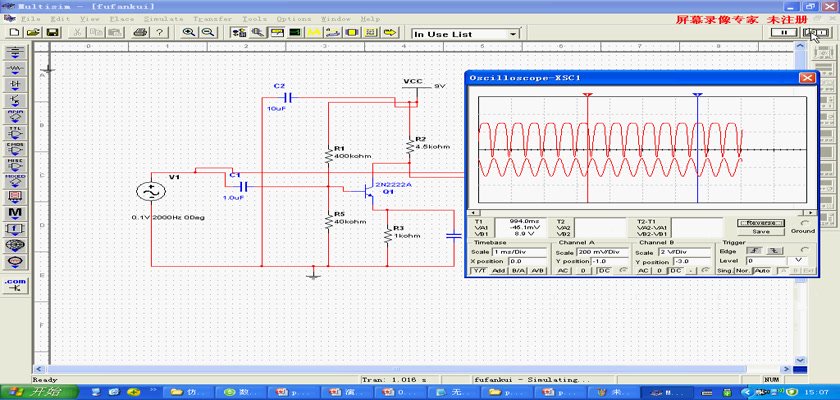The height and width of the screenshot is (400, 840).
Task: Select Add timebase mode in oscilloscope
Action: pos(498,271)
